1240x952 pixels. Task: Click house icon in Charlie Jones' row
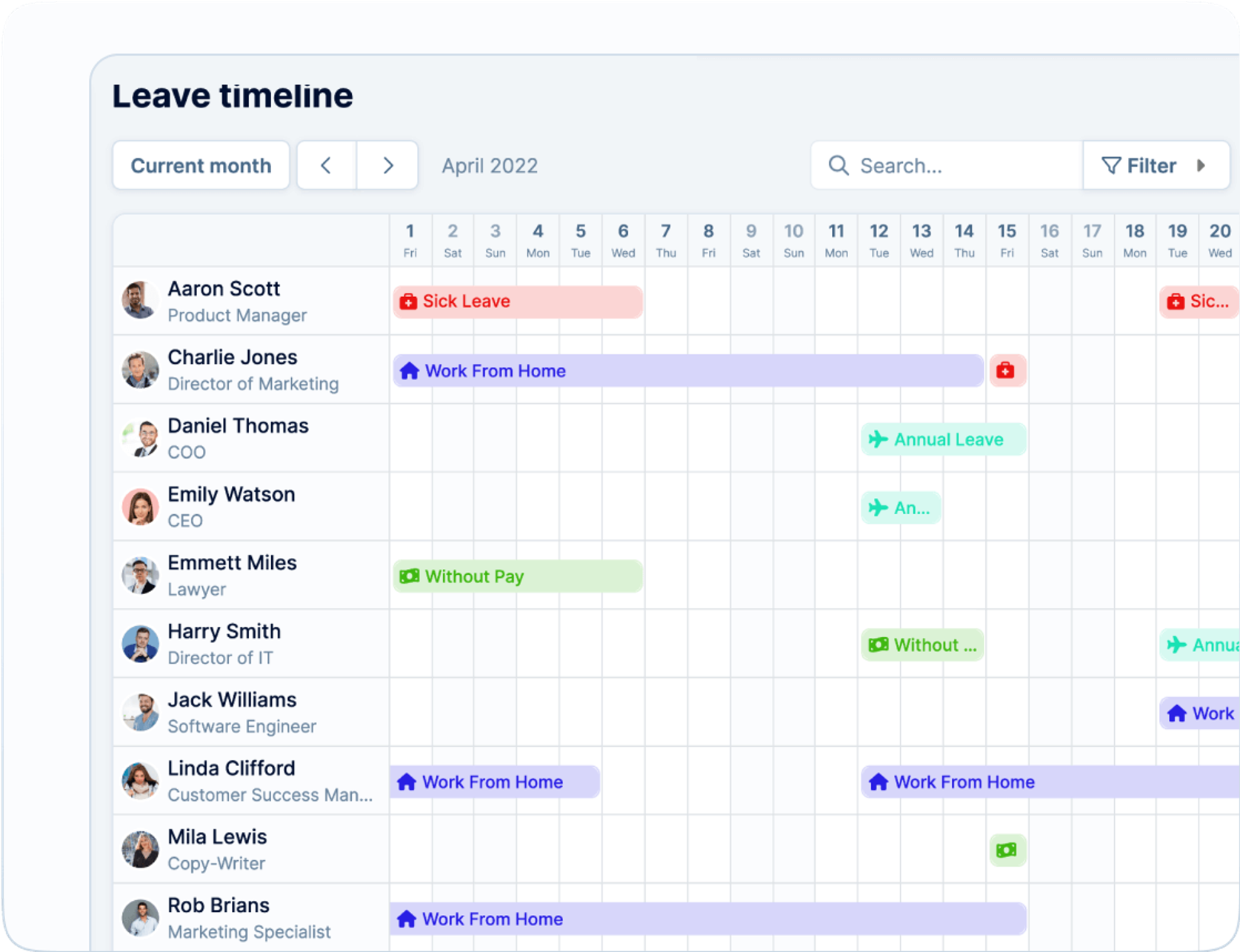tap(410, 370)
